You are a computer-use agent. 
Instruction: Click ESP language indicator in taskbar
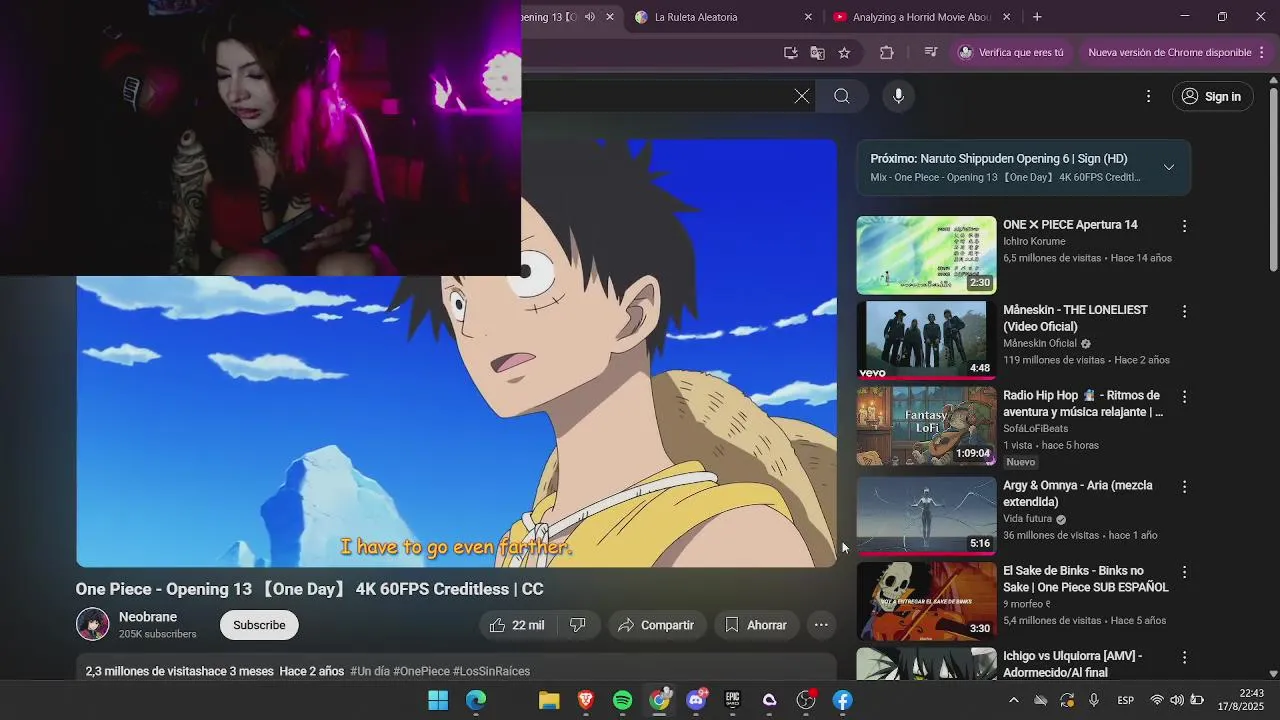pos(1125,700)
